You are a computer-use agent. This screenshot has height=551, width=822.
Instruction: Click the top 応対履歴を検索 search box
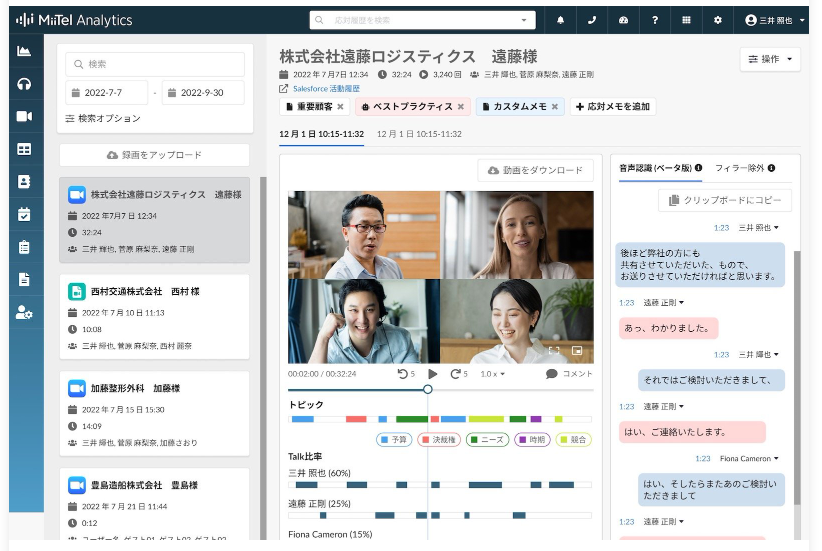tap(423, 20)
